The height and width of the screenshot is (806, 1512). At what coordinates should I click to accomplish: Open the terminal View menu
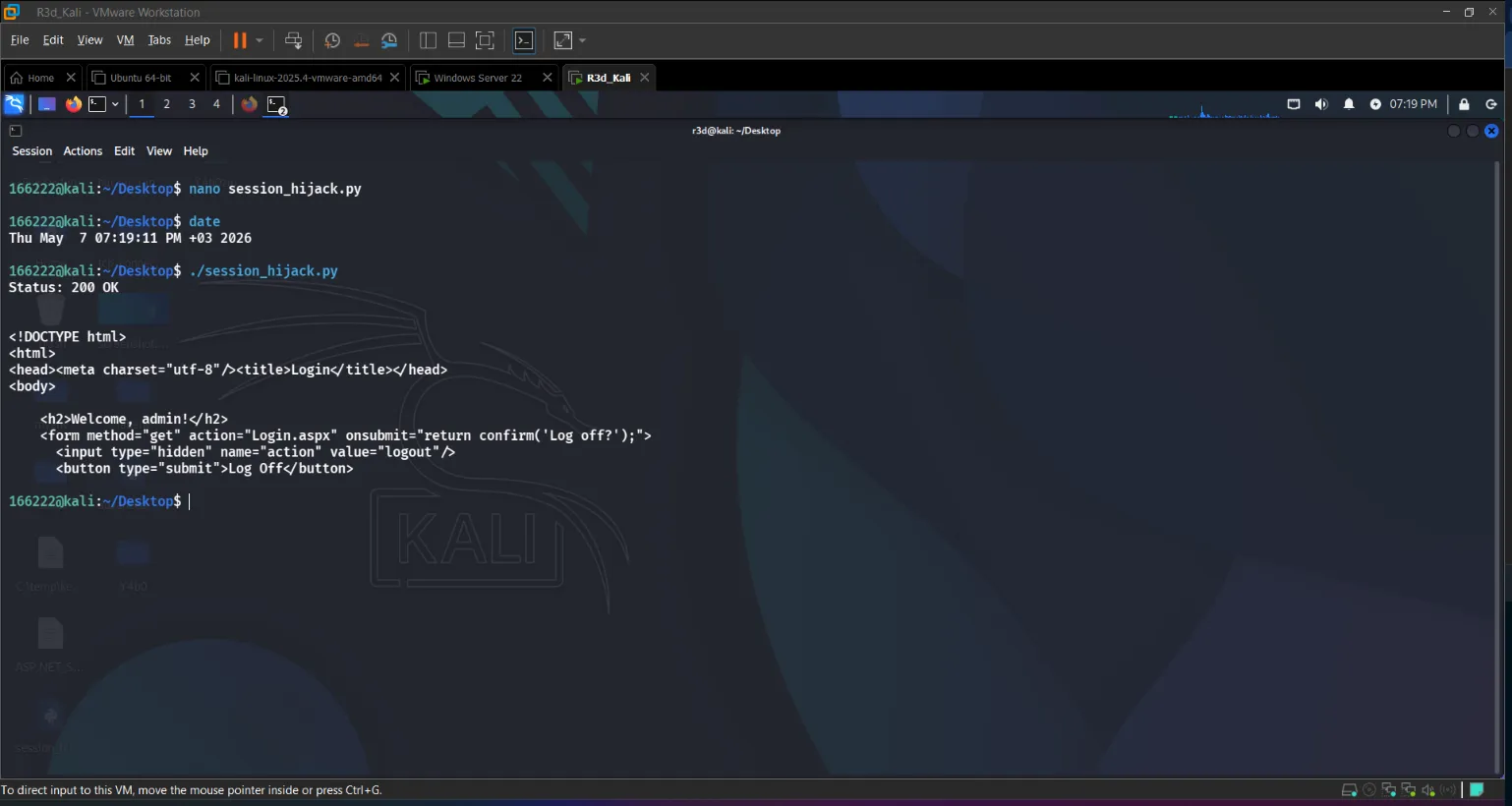coord(159,151)
